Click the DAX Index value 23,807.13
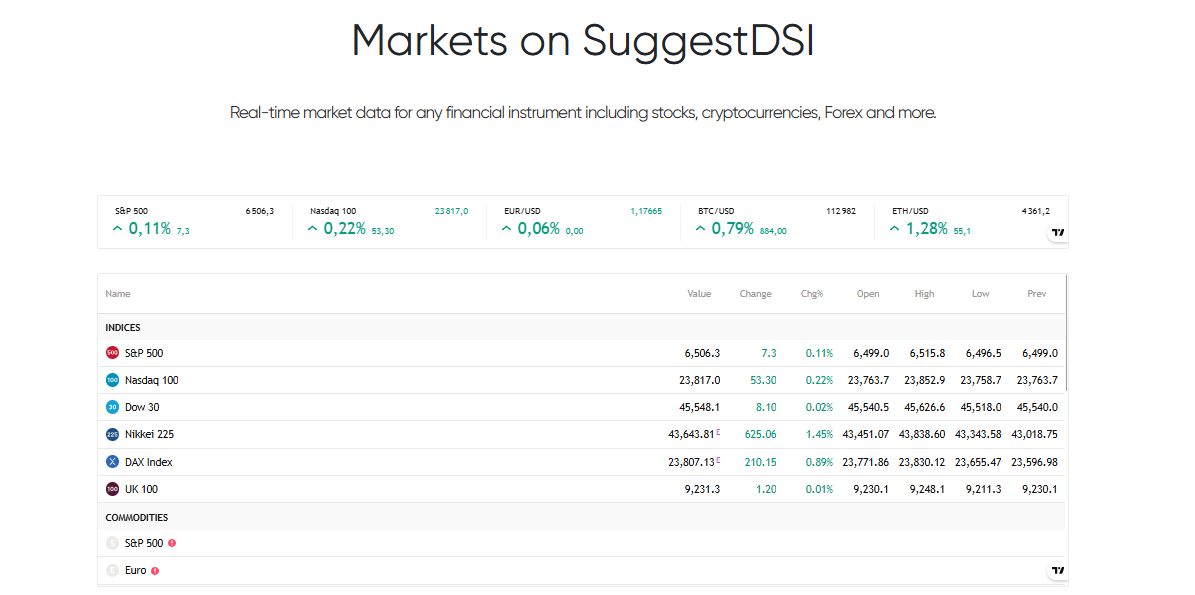Viewport: 1195px width, 595px height. click(691, 462)
